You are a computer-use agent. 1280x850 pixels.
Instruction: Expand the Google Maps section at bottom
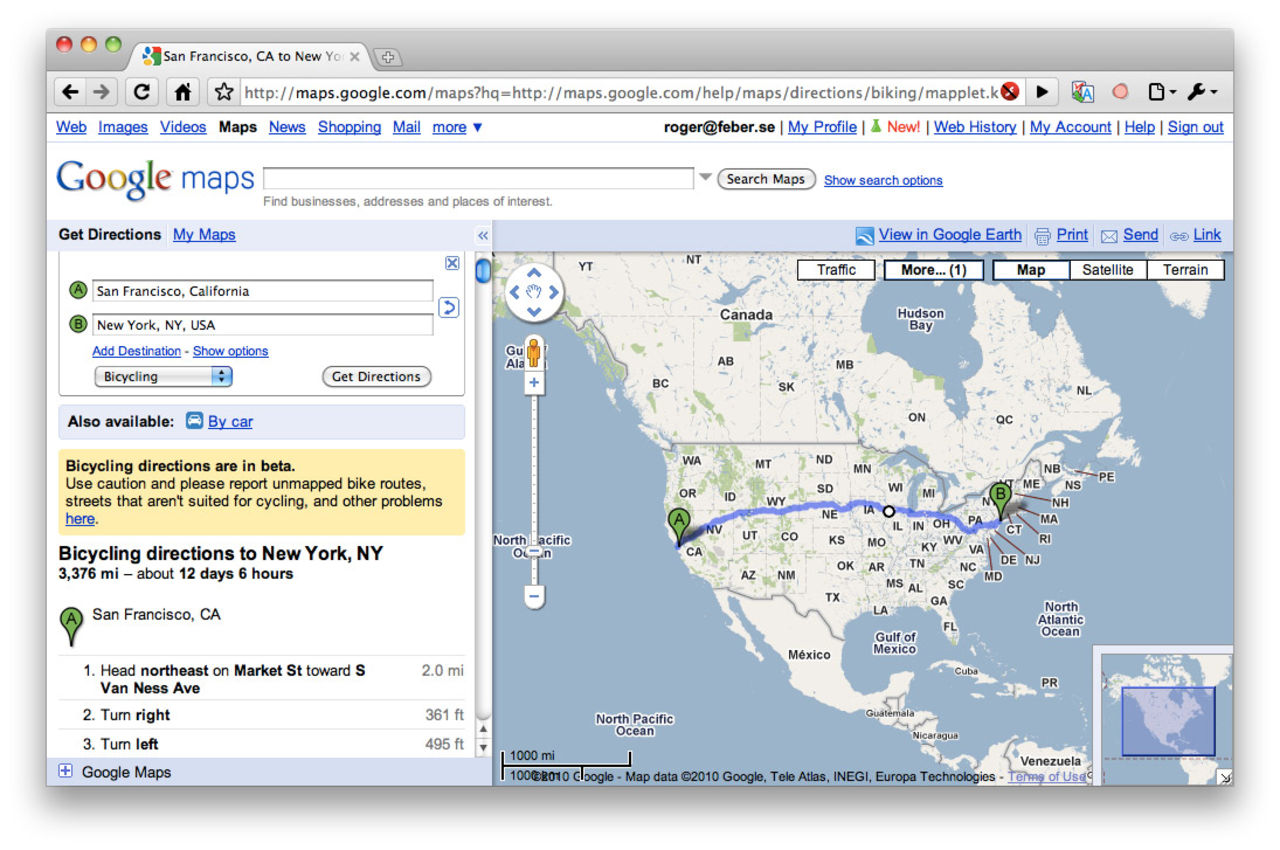click(66, 771)
